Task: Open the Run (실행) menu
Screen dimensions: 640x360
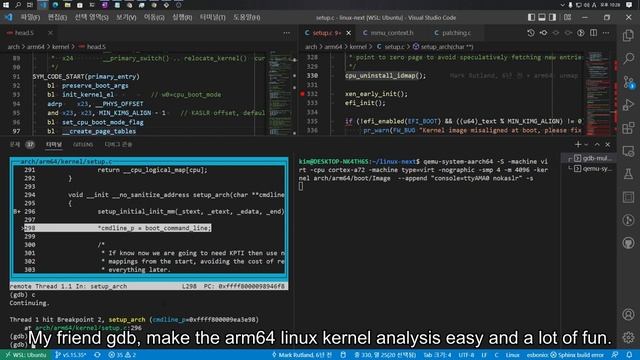Action: tap(182, 18)
